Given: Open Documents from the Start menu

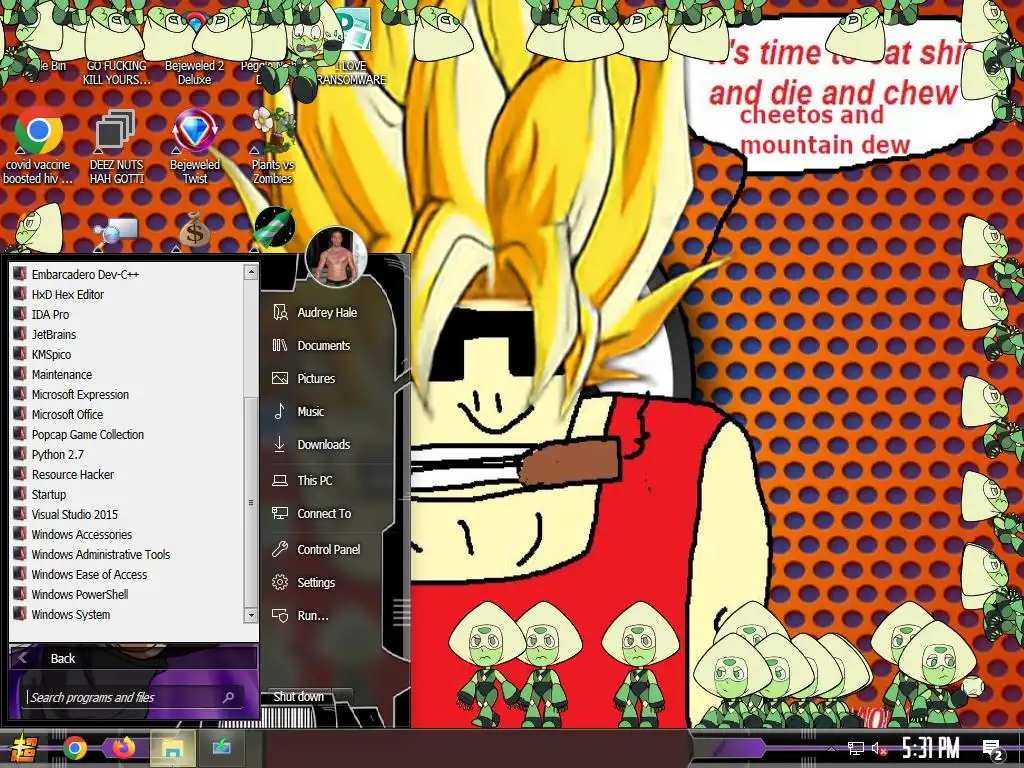Looking at the screenshot, I should [x=323, y=345].
